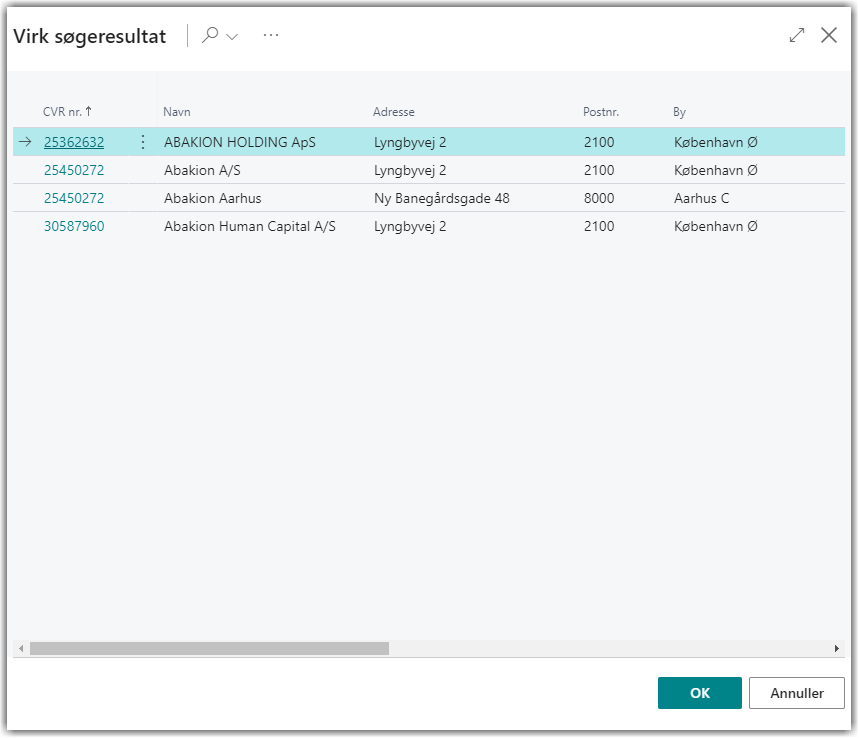Click the scrollbar right arrow

pyautogui.click(x=837, y=649)
